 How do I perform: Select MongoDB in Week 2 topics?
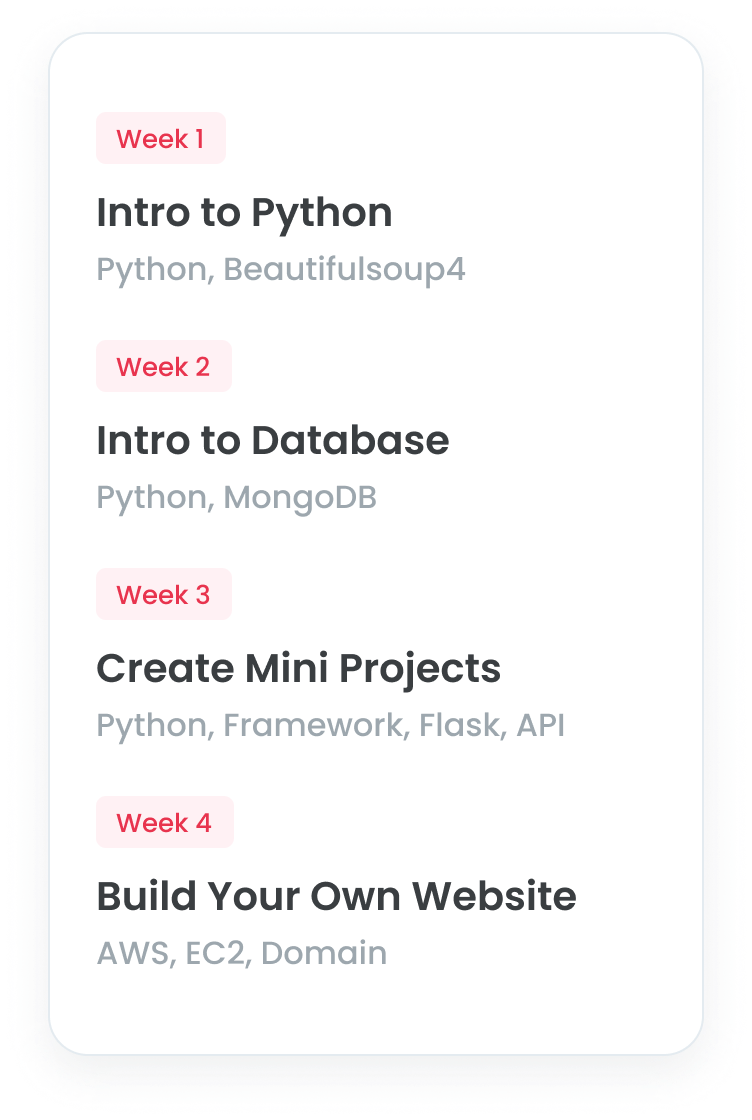tap(300, 498)
